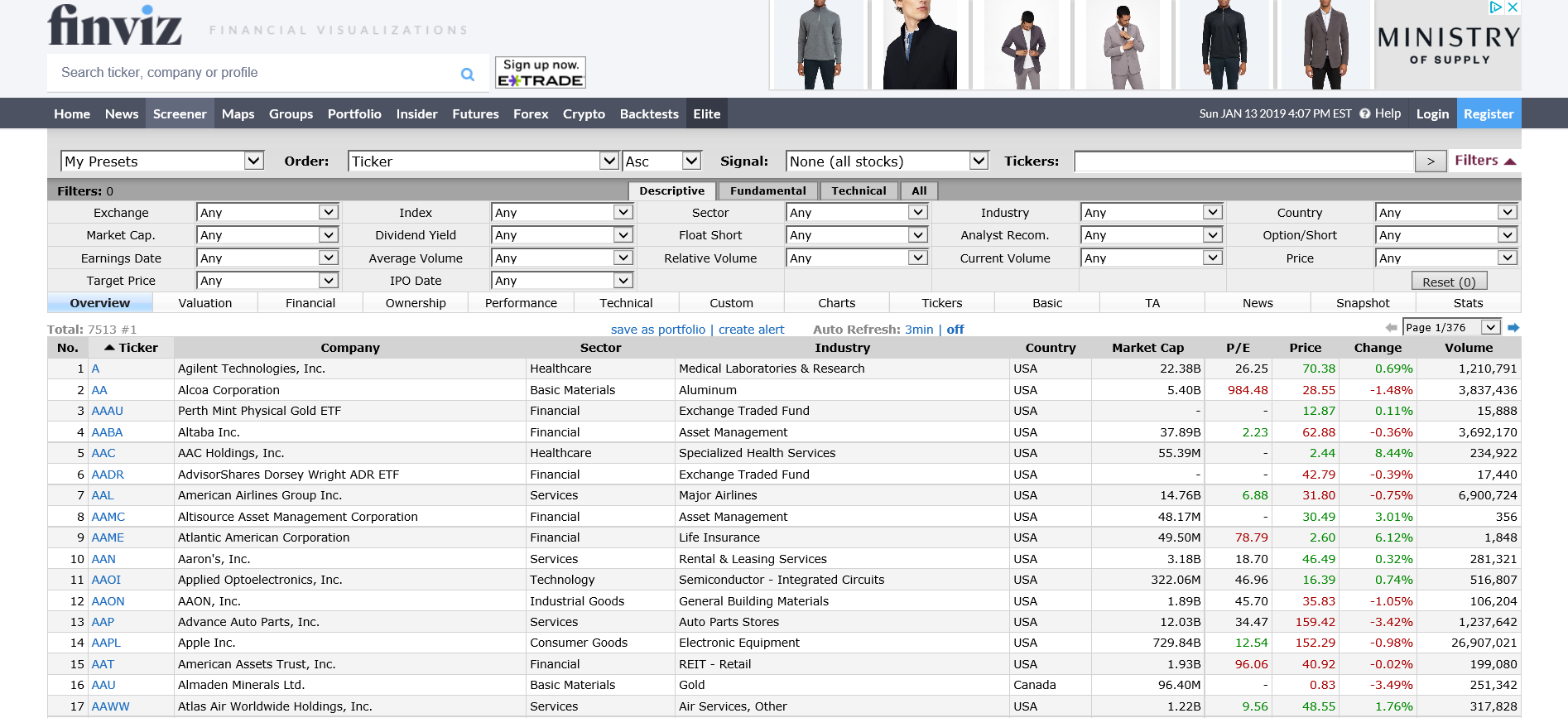Select Descriptive filter tab
Screen dimensions: 1568x718
coord(672,190)
